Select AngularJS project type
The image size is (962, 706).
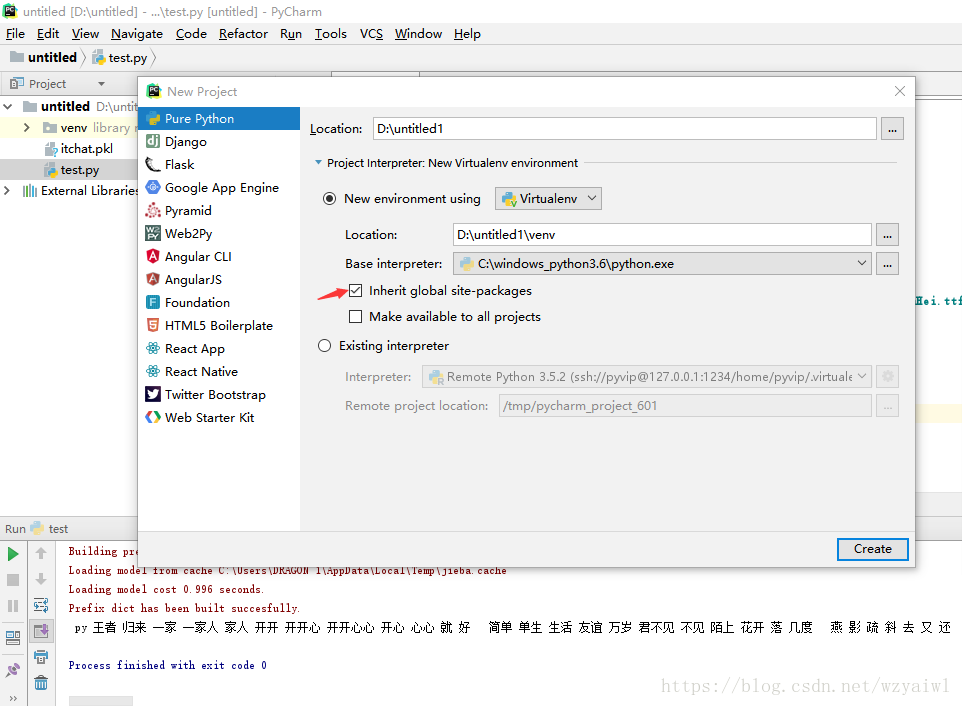coord(219,280)
